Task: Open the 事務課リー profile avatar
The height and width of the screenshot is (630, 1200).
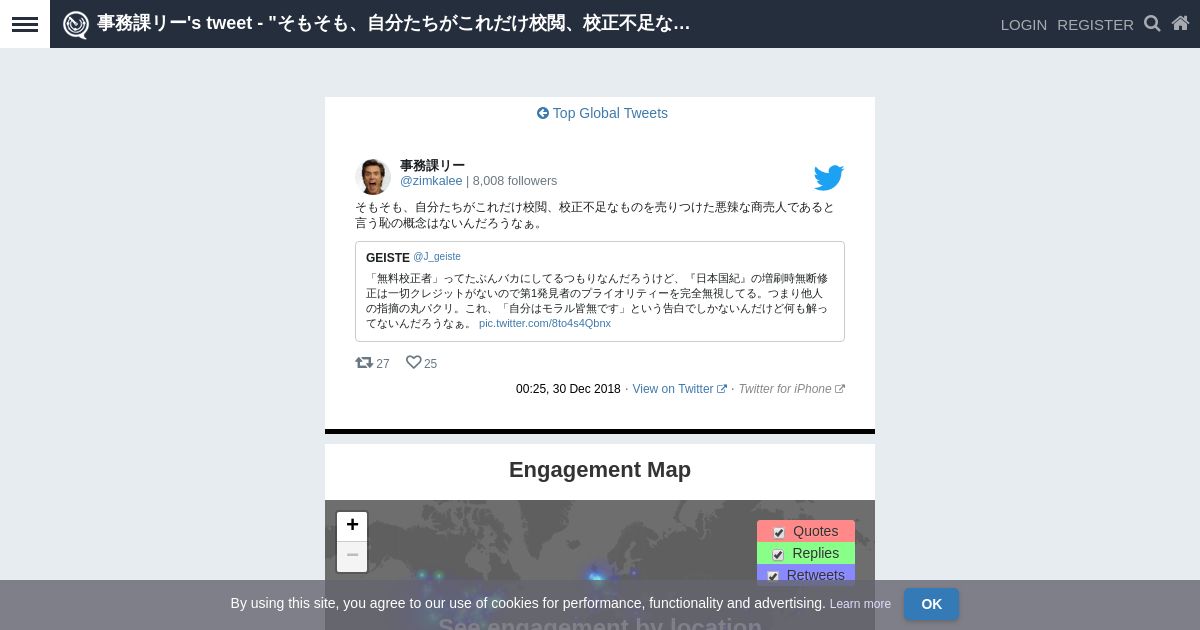Action: click(373, 176)
